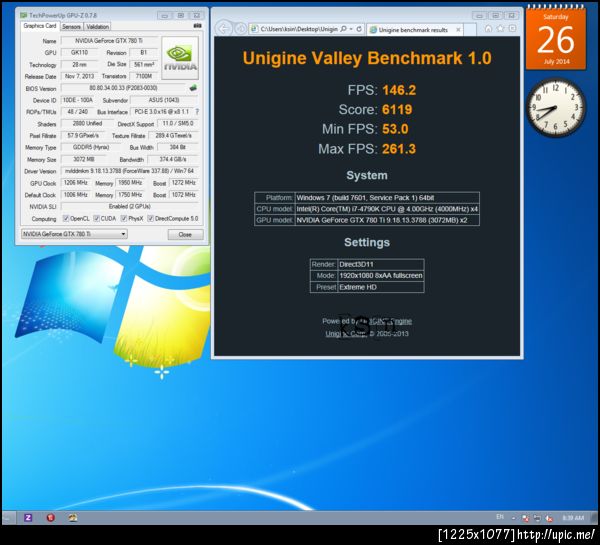Click the page icon in address bar
Viewport: 600px width, 545px height.
click(x=255, y=29)
